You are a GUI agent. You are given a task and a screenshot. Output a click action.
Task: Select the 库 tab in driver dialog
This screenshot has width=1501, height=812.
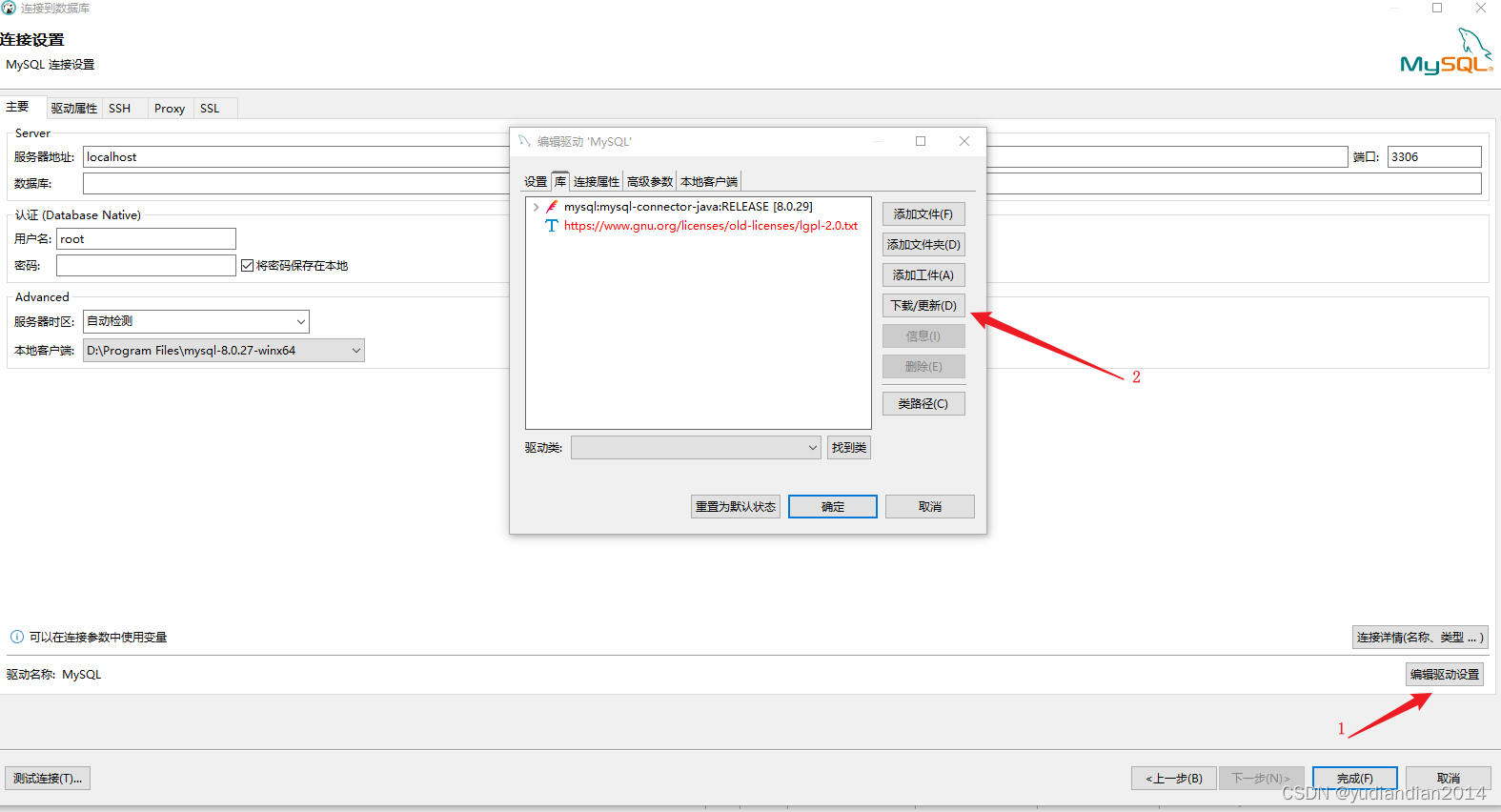click(x=560, y=181)
